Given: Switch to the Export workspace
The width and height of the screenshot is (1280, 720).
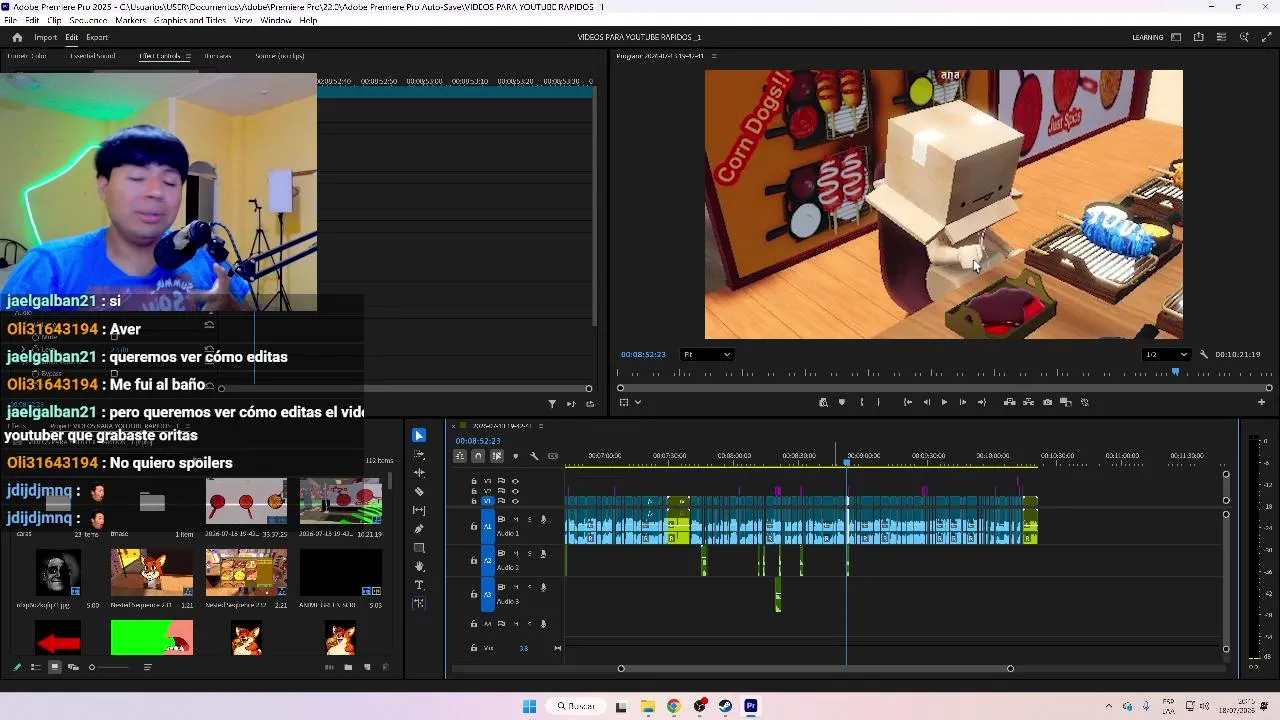Looking at the screenshot, I should point(97,37).
